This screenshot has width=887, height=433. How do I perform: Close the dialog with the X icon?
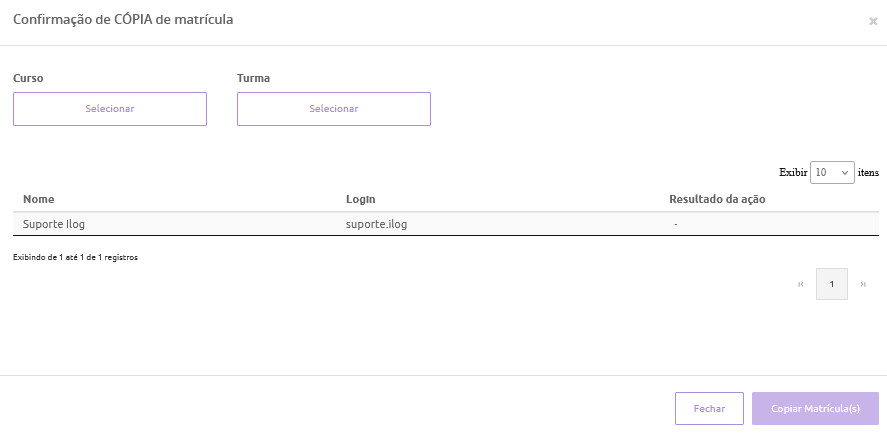(x=873, y=21)
